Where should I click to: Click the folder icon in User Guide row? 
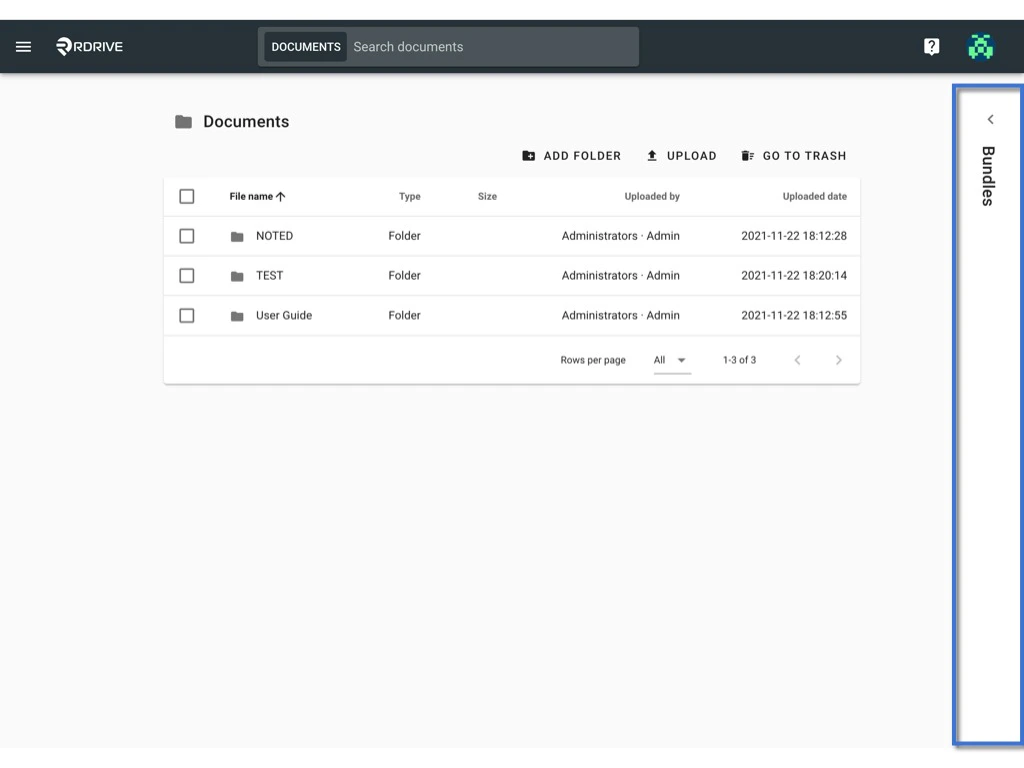(x=237, y=316)
